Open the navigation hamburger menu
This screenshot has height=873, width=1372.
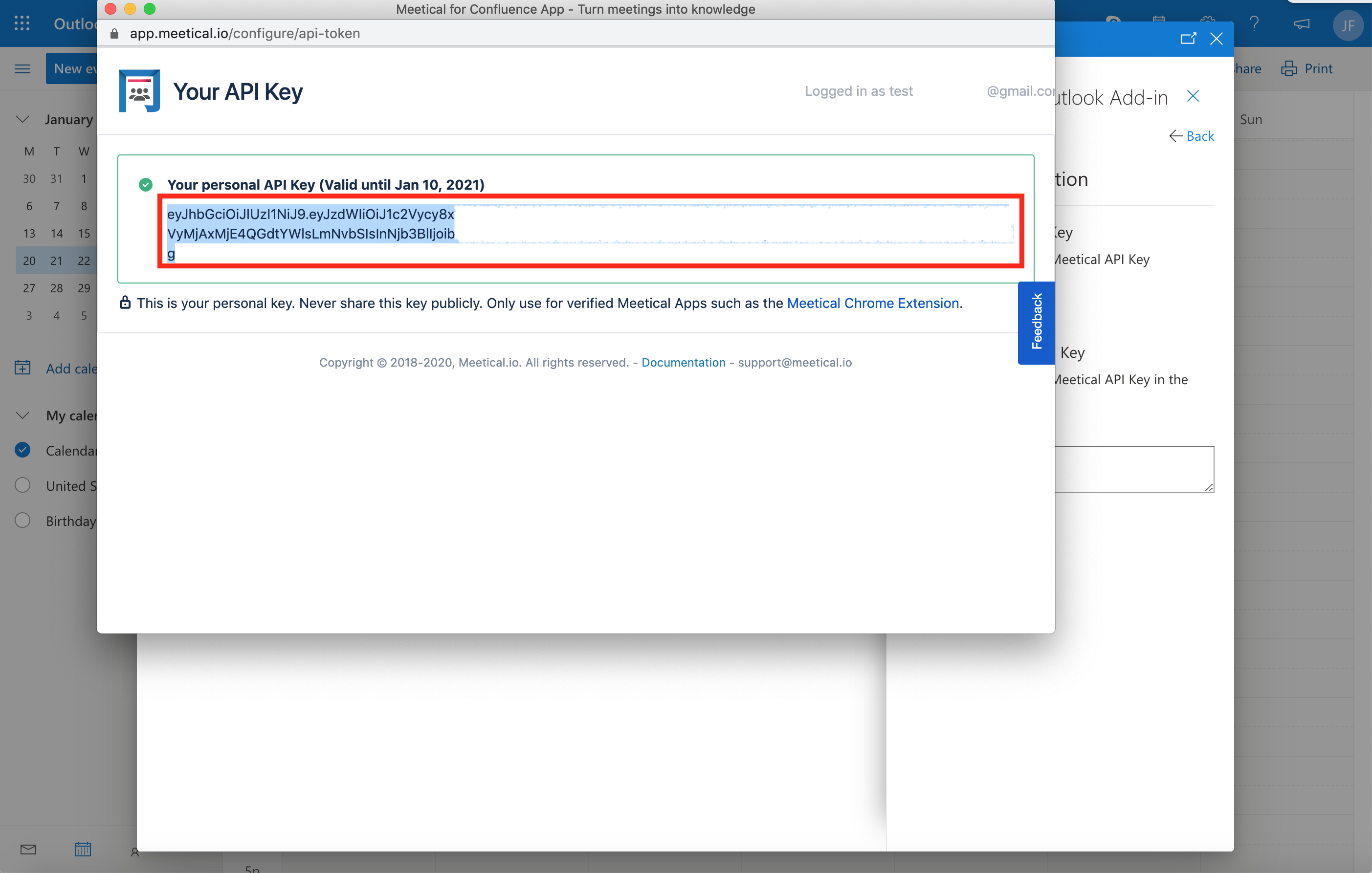22,68
